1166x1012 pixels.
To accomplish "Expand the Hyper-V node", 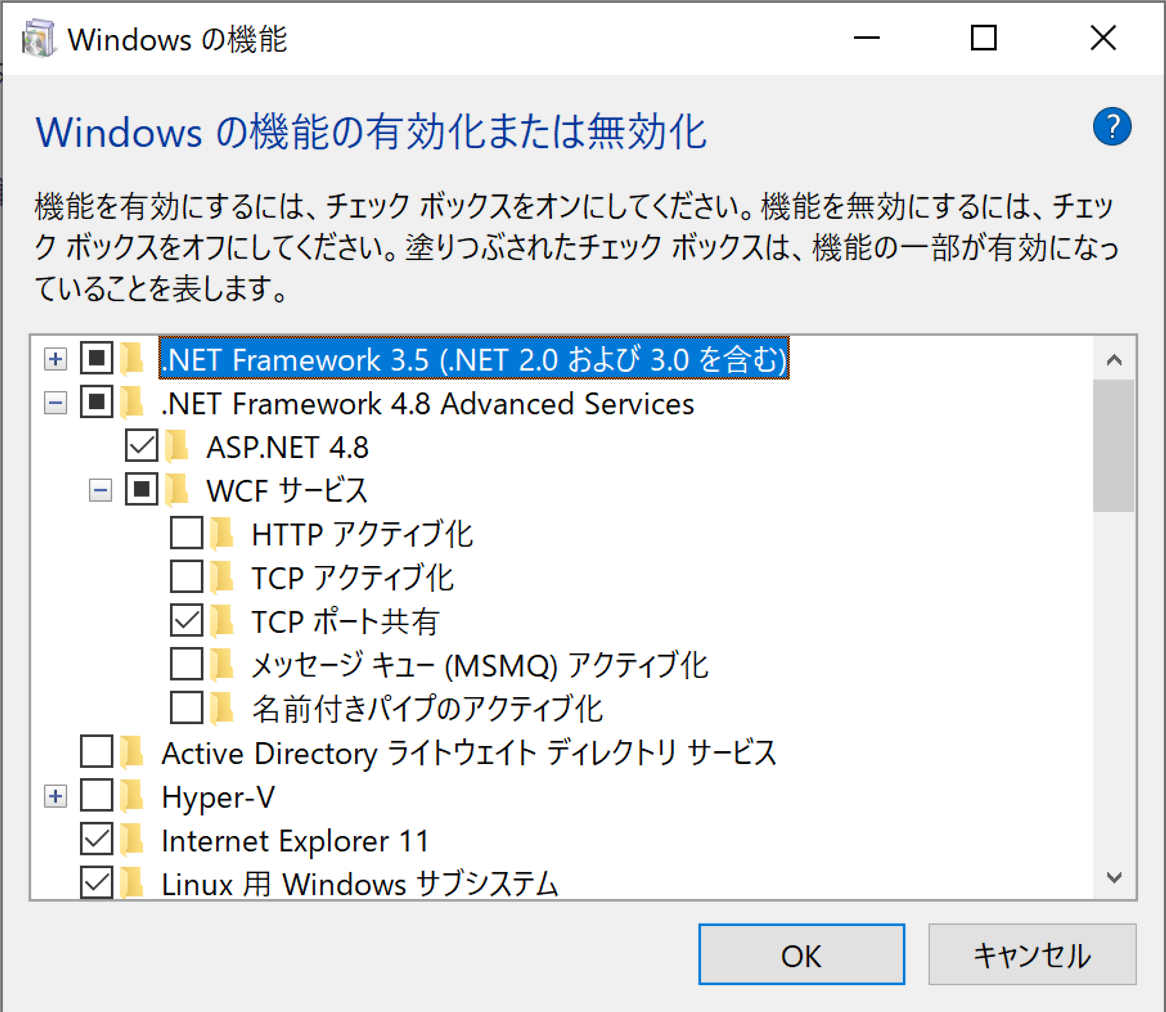I will pos(55,796).
